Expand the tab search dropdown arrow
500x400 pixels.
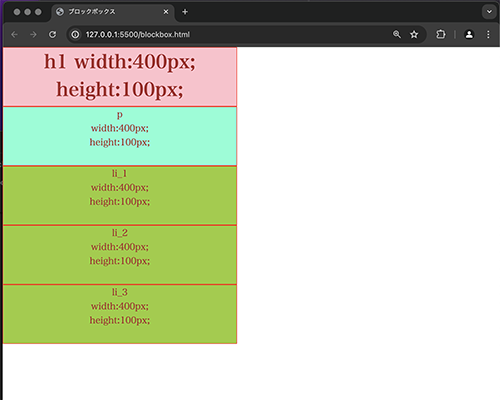489,12
